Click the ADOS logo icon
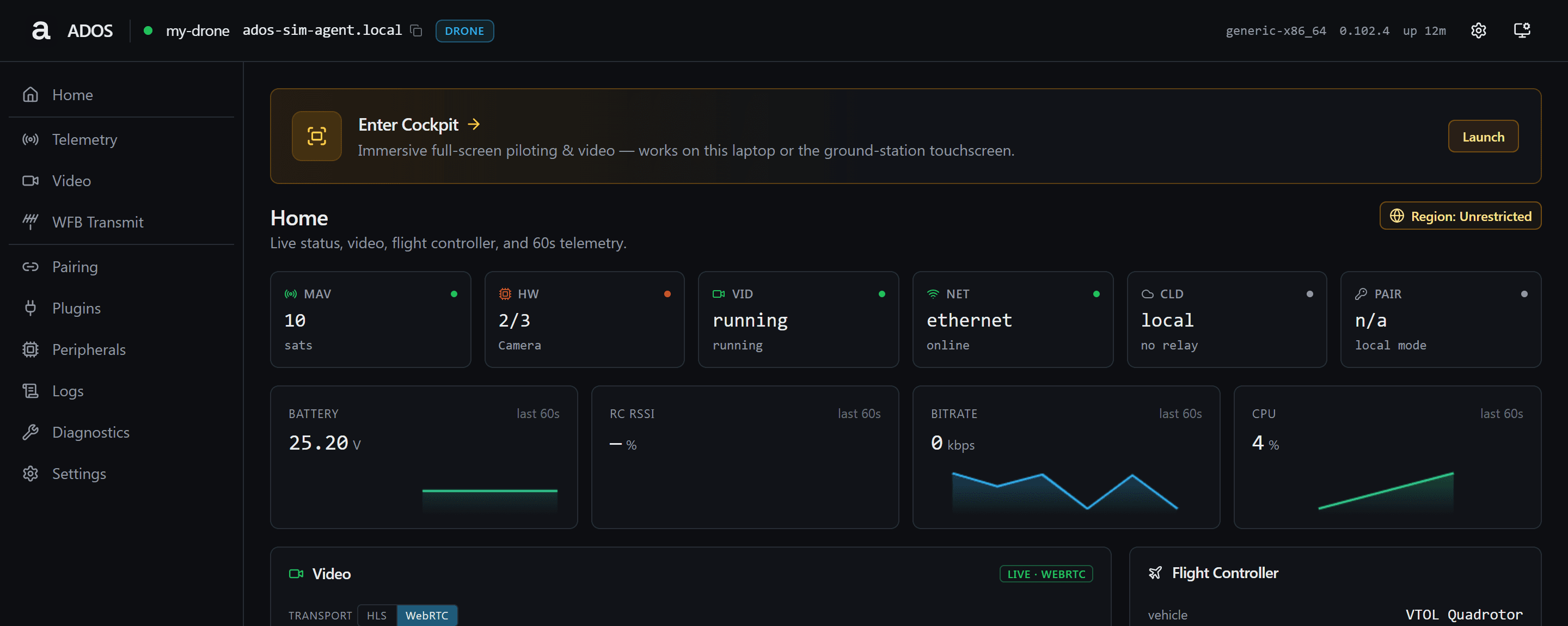 (x=41, y=30)
